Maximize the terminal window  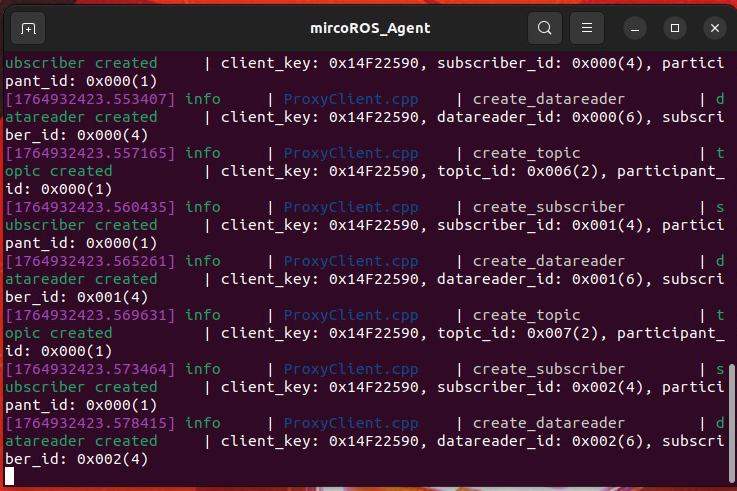674,28
